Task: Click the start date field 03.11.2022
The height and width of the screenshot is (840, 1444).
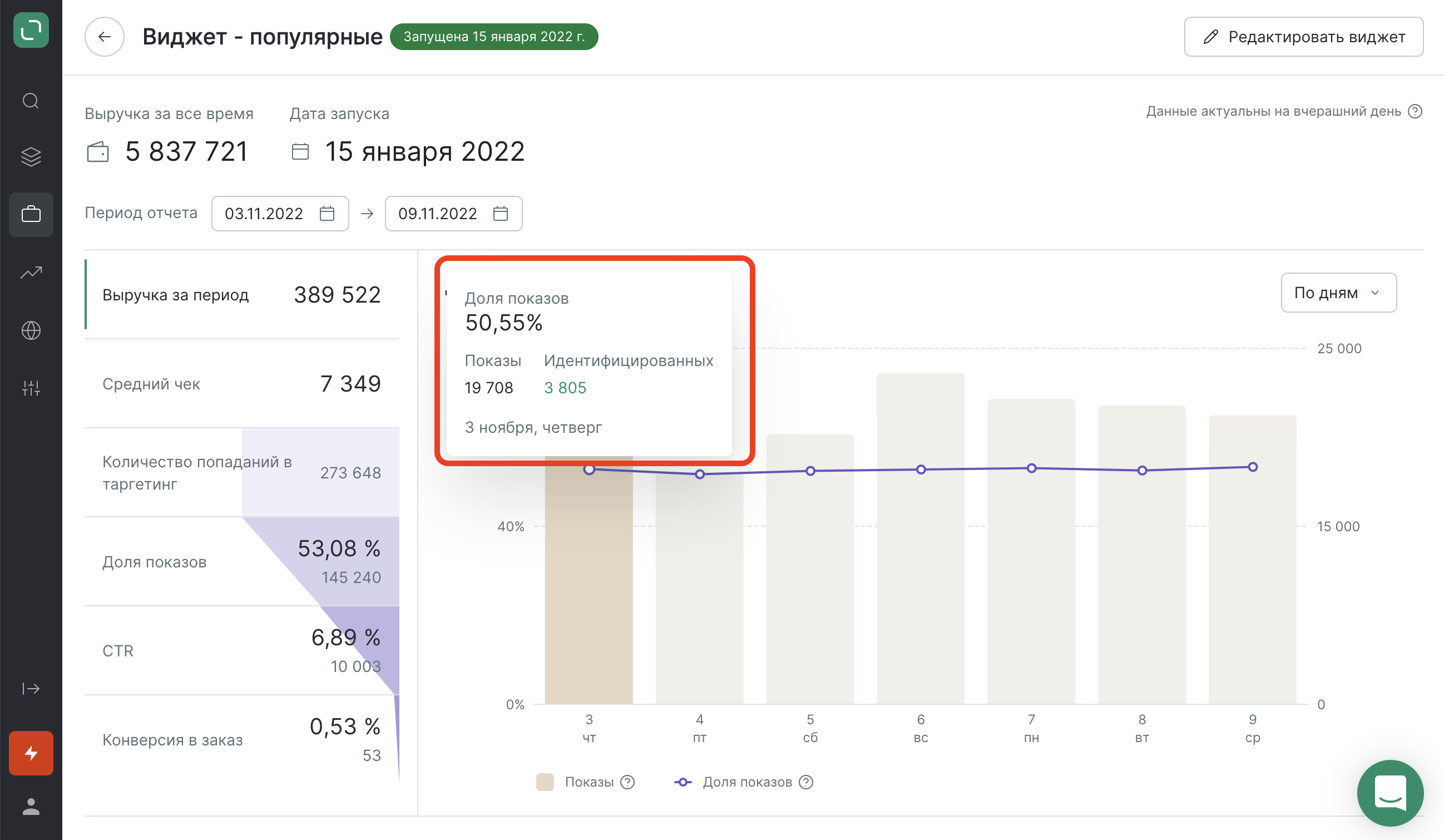Action: [x=280, y=214]
